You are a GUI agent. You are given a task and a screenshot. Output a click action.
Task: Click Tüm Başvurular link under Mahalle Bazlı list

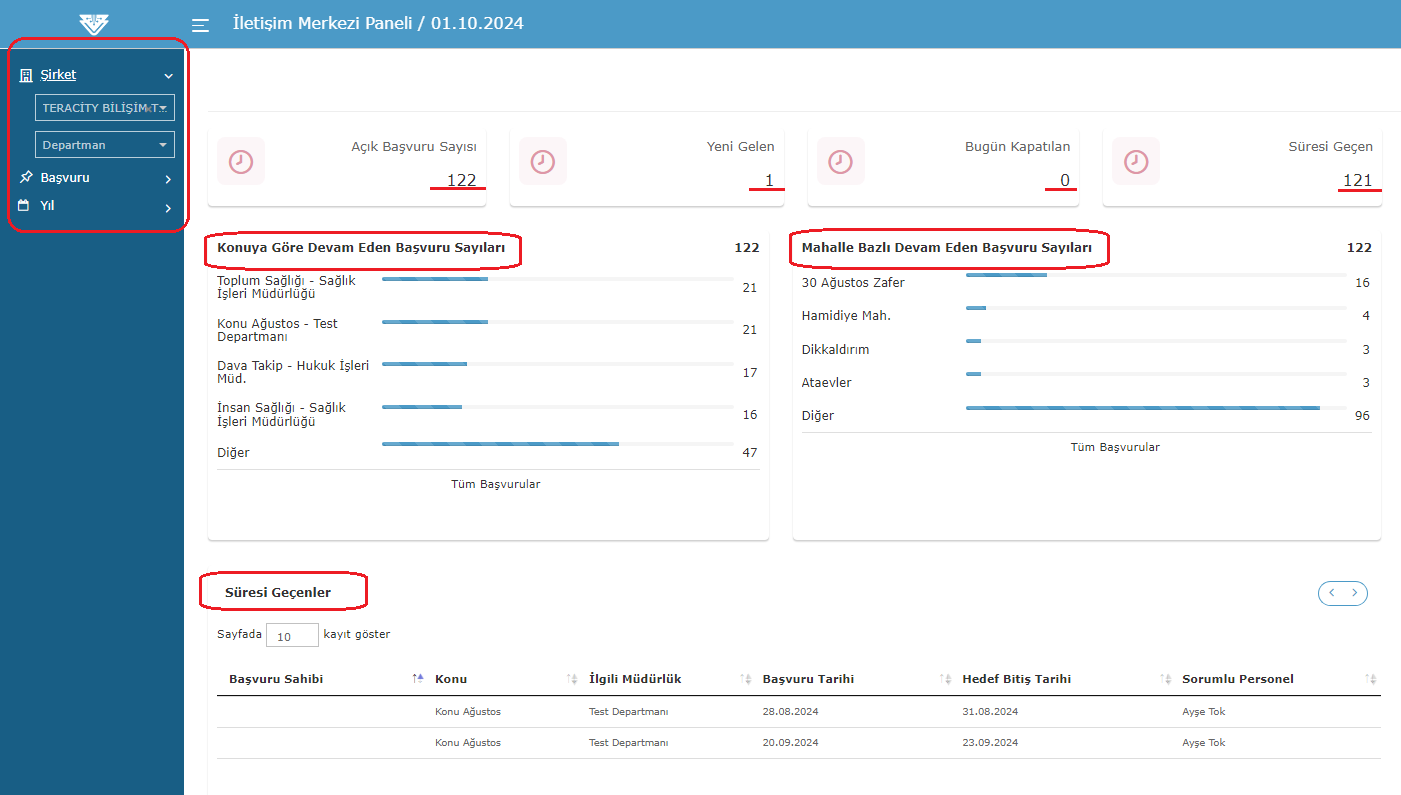click(1115, 447)
